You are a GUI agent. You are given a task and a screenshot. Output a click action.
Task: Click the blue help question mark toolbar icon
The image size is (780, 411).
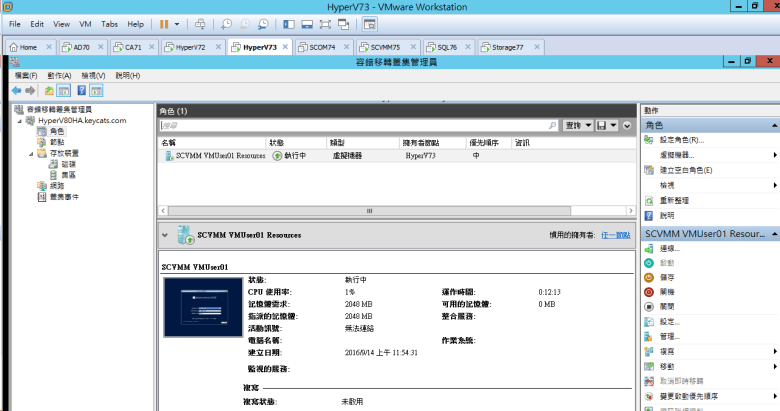click(81, 90)
